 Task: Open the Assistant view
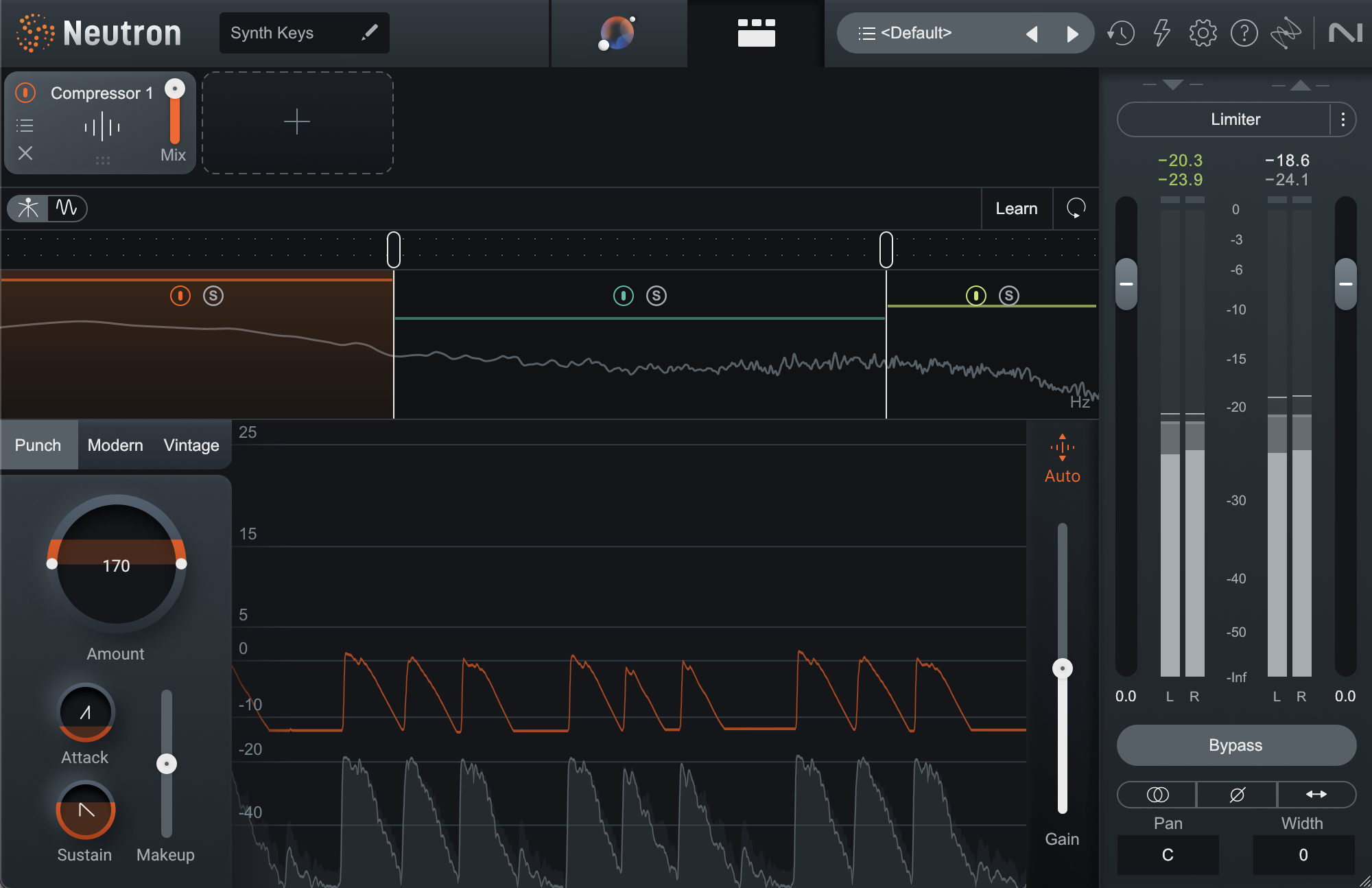point(618,33)
